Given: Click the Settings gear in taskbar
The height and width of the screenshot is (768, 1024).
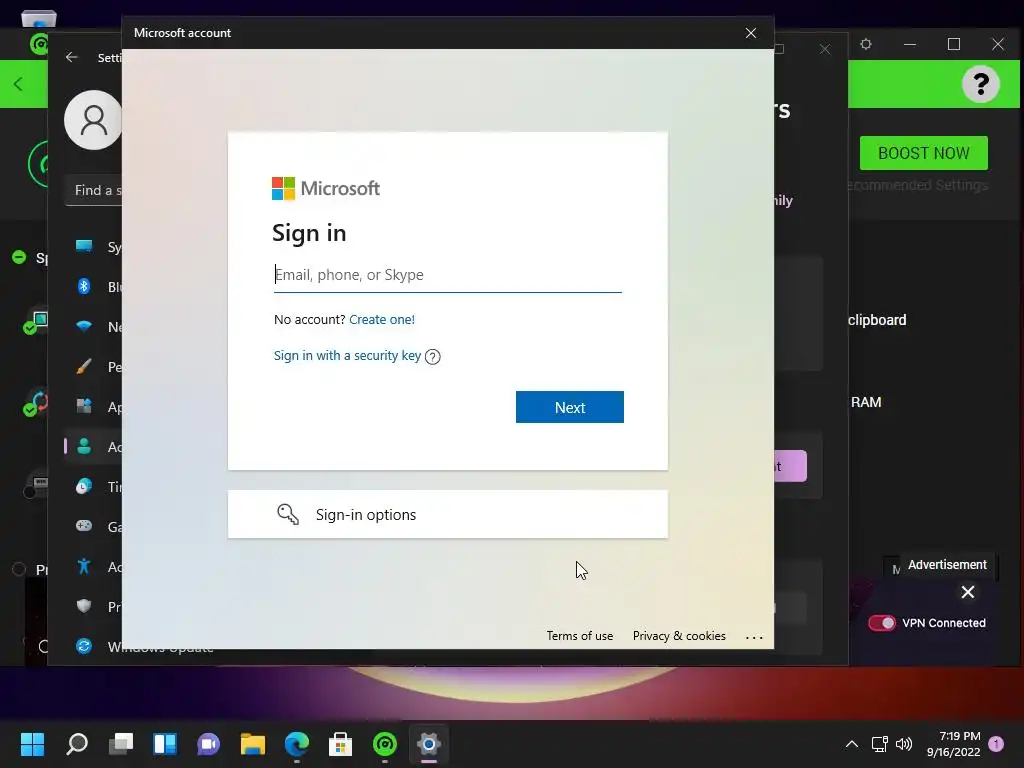Looking at the screenshot, I should [429, 744].
